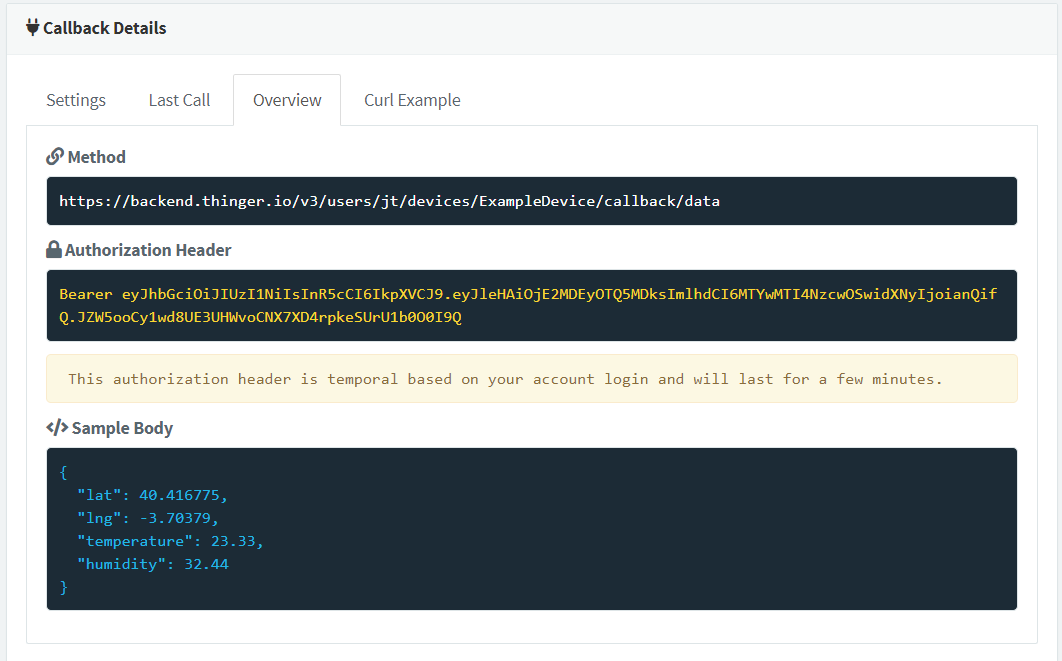The image size is (1062, 661).
Task: Click the Callback Details heading
Action: click(105, 28)
